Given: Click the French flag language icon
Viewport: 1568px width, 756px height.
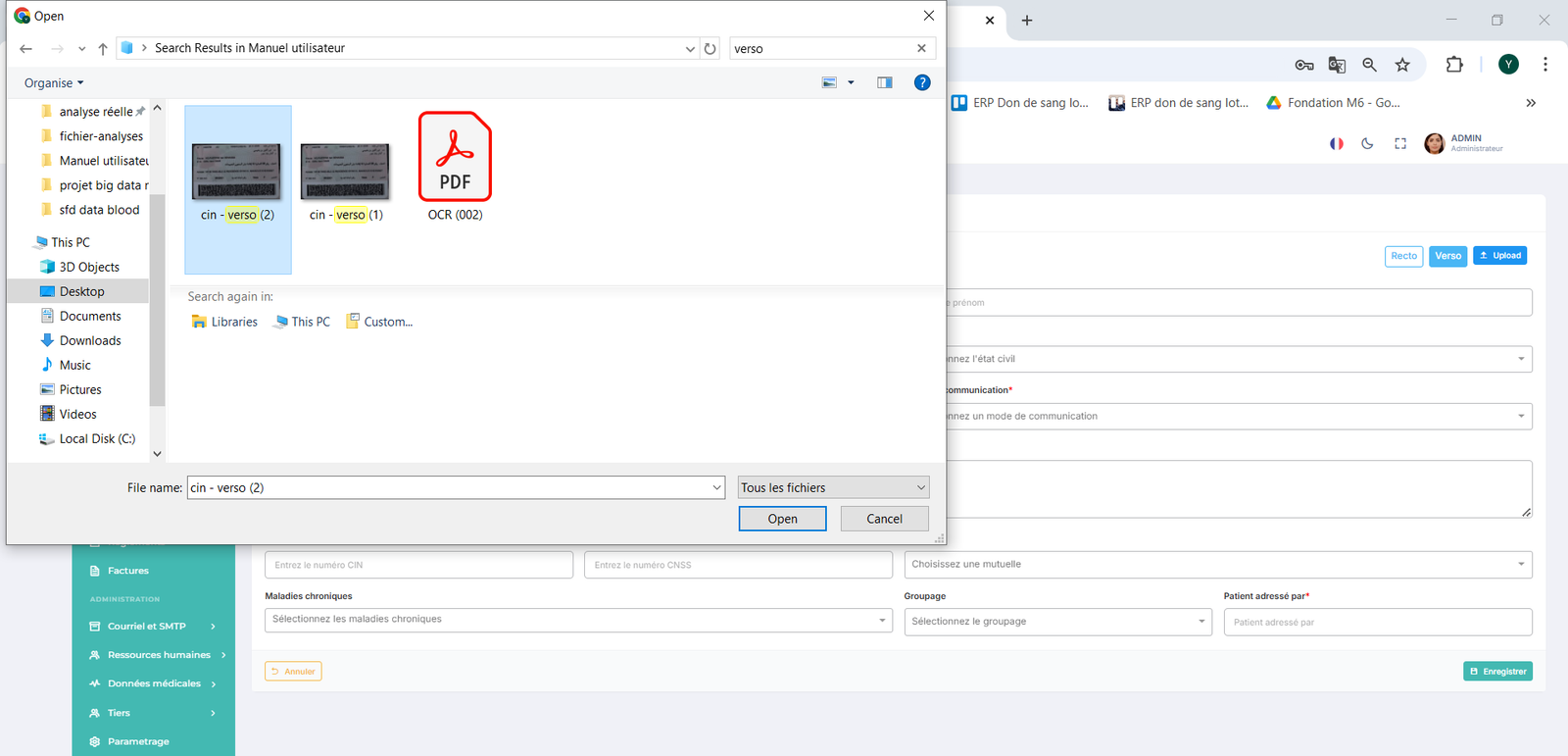Looking at the screenshot, I should pyautogui.click(x=1336, y=143).
